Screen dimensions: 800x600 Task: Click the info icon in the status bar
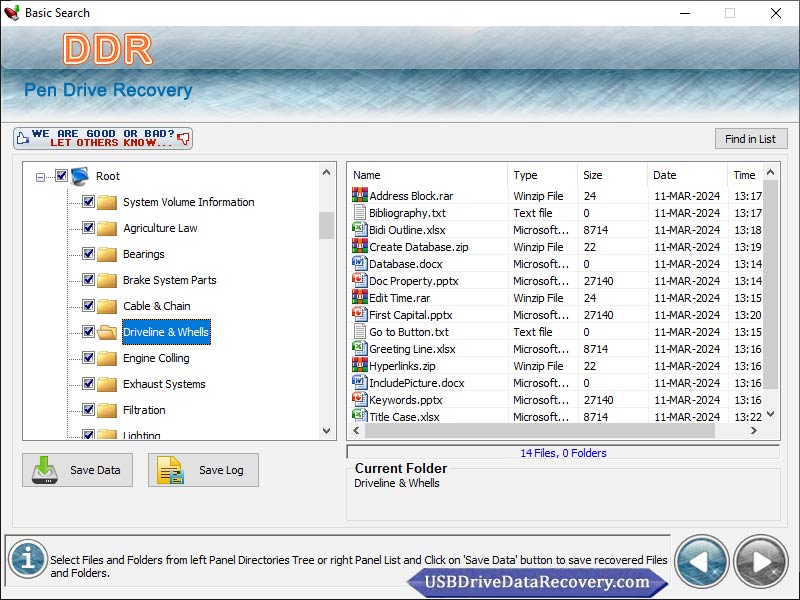click(x=28, y=558)
